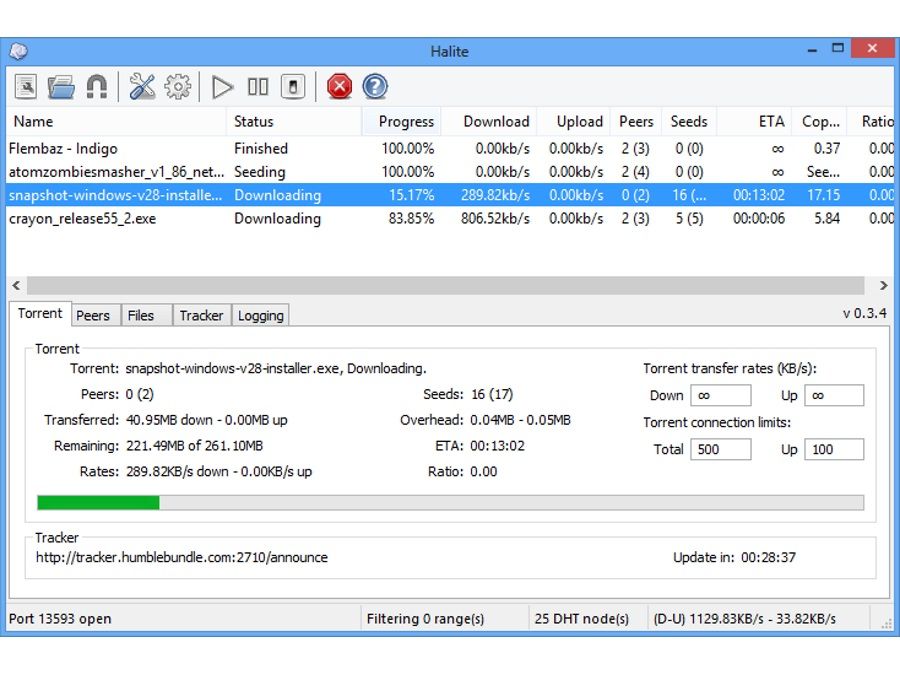
Task: Switch to the Peers tab
Action: (x=94, y=315)
